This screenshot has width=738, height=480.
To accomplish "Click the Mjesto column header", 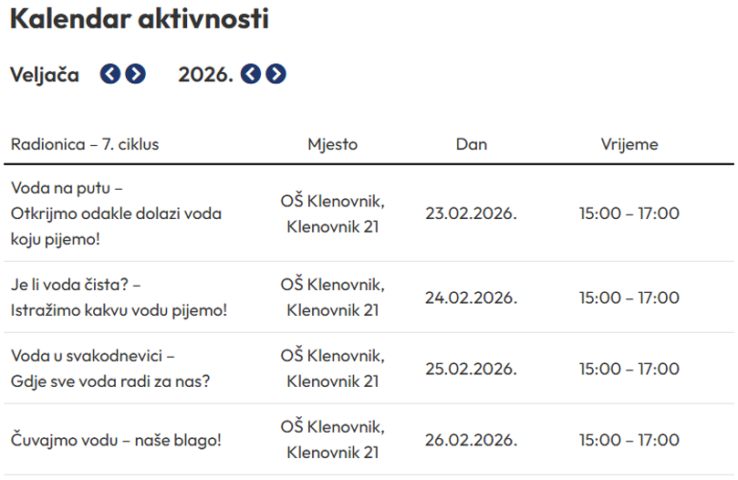I will point(332,144).
